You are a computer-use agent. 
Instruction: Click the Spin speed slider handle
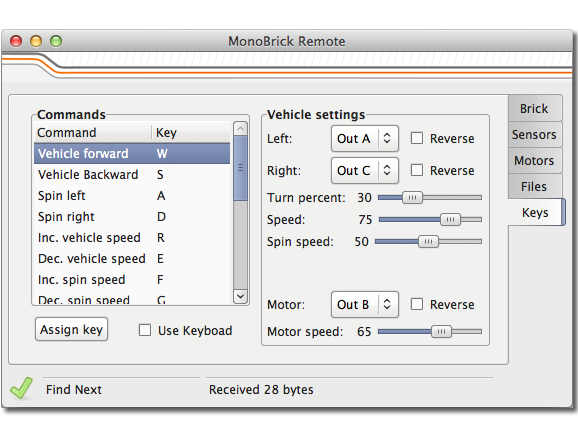(x=428, y=242)
